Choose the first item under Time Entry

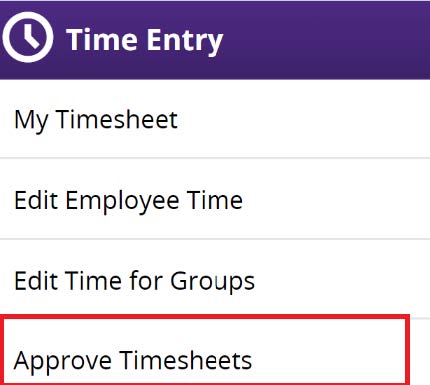[x=215, y=119]
